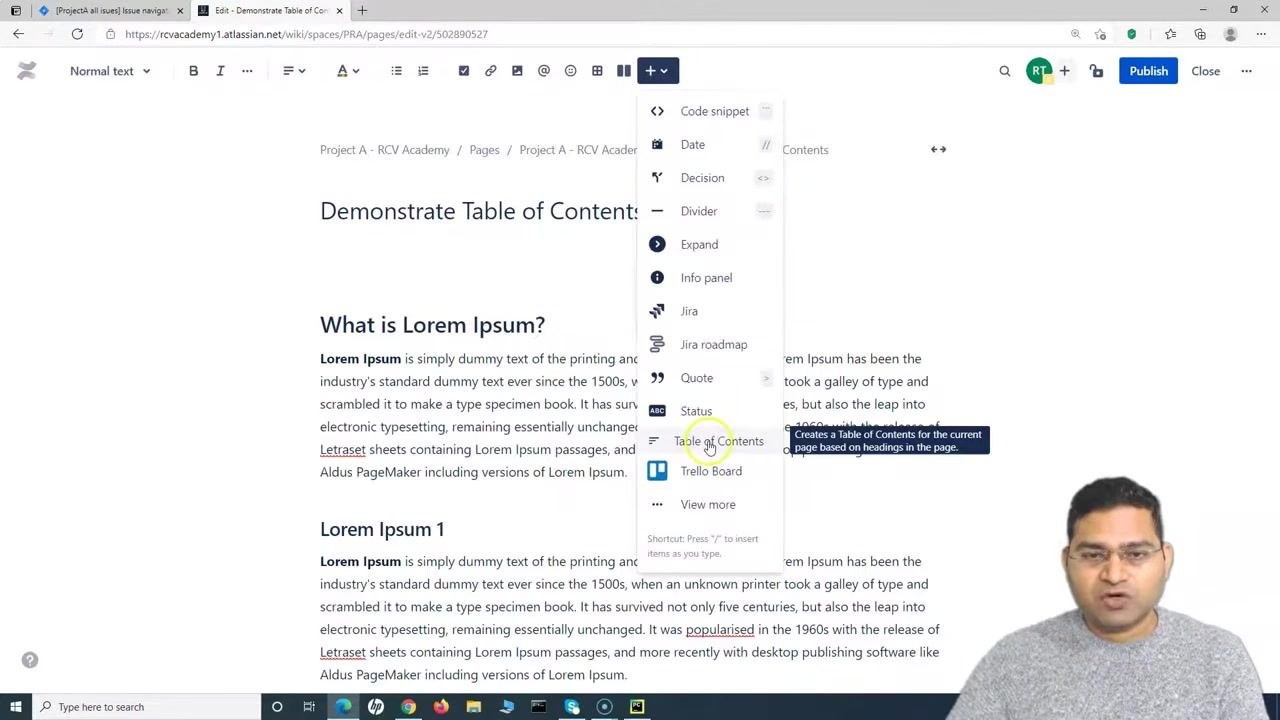Open browser collections icon
The image size is (1280, 720).
coord(1200,34)
